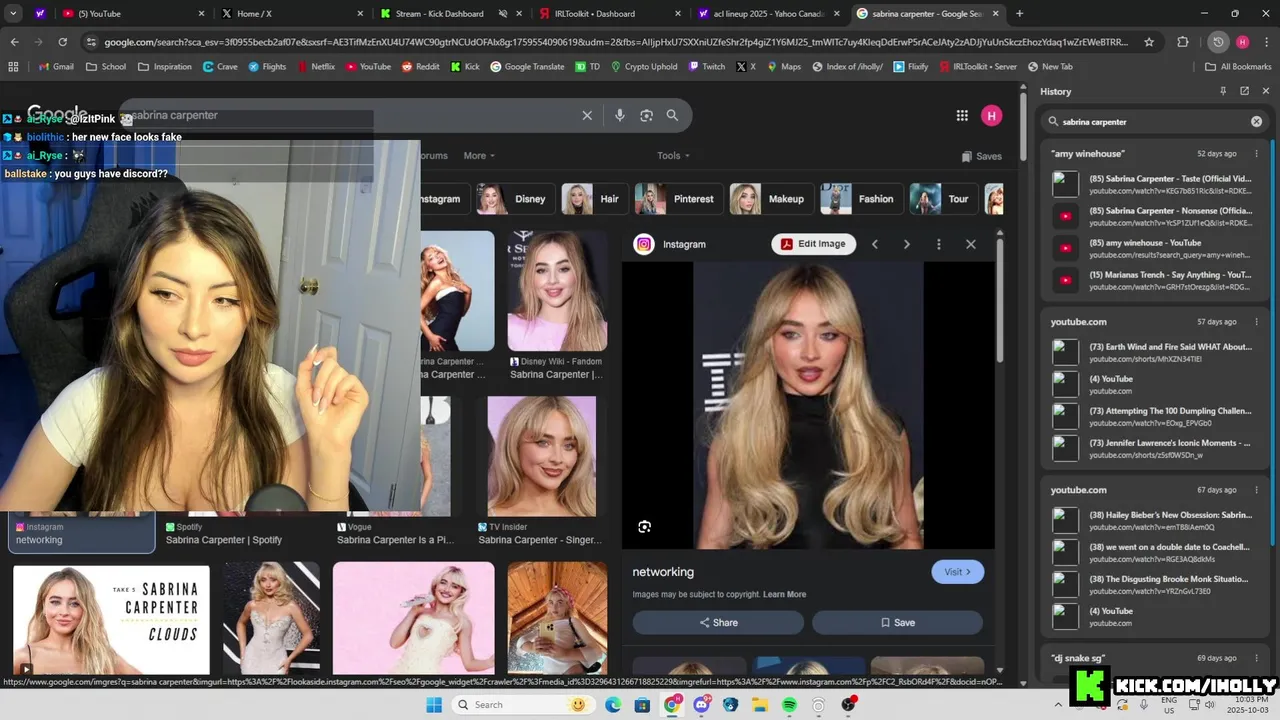Show the previous image in preview panel
The height and width of the screenshot is (720, 1280).
pos(874,244)
